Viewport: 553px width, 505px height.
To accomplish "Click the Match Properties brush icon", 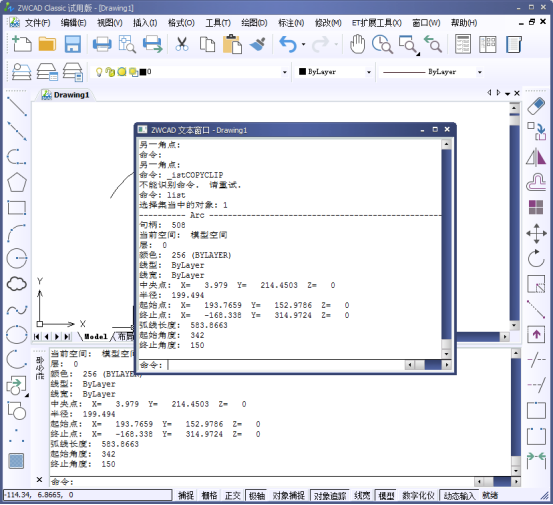I will [258, 44].
